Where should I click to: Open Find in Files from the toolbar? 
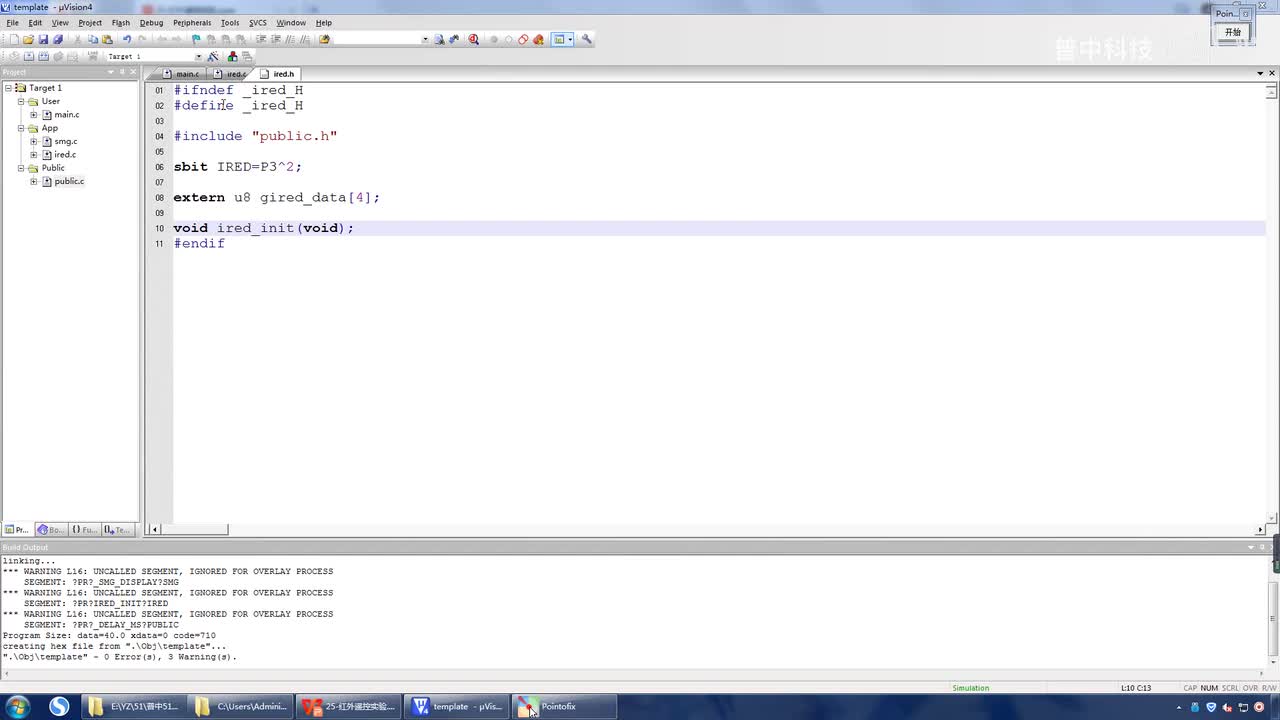pos(324,40)
